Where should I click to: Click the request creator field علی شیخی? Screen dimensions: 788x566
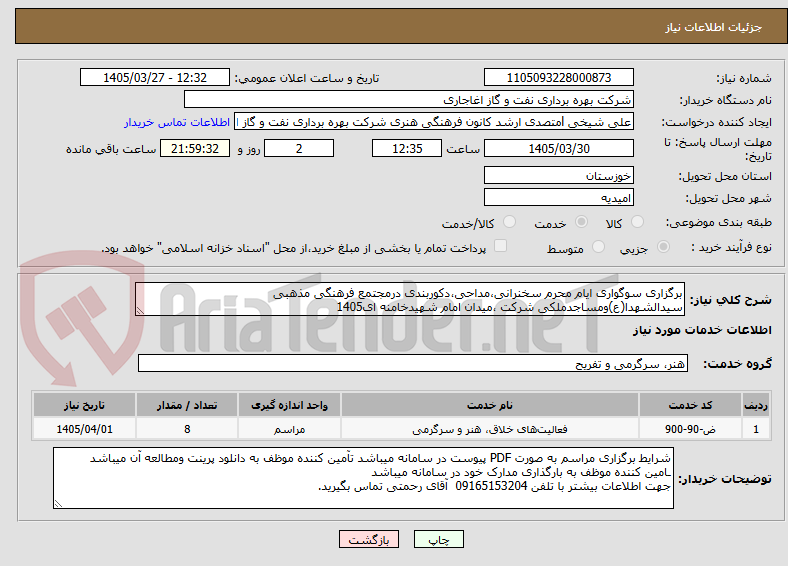(434, 122)
